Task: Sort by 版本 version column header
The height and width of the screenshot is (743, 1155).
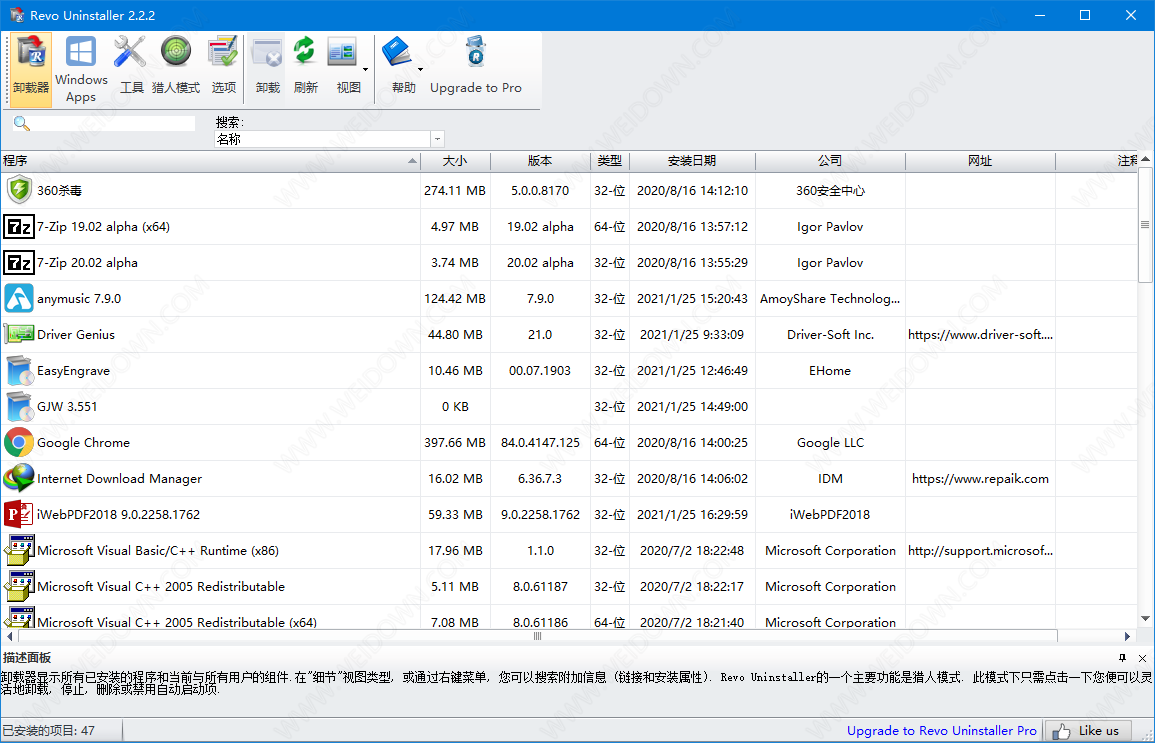Action: pyautogui.click(x=540, y=161)
